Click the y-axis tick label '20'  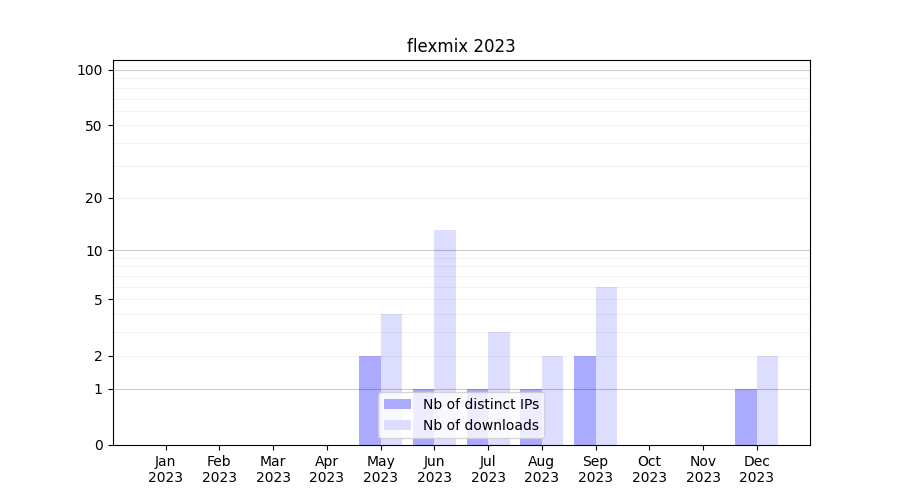click(x=94, y=198)
